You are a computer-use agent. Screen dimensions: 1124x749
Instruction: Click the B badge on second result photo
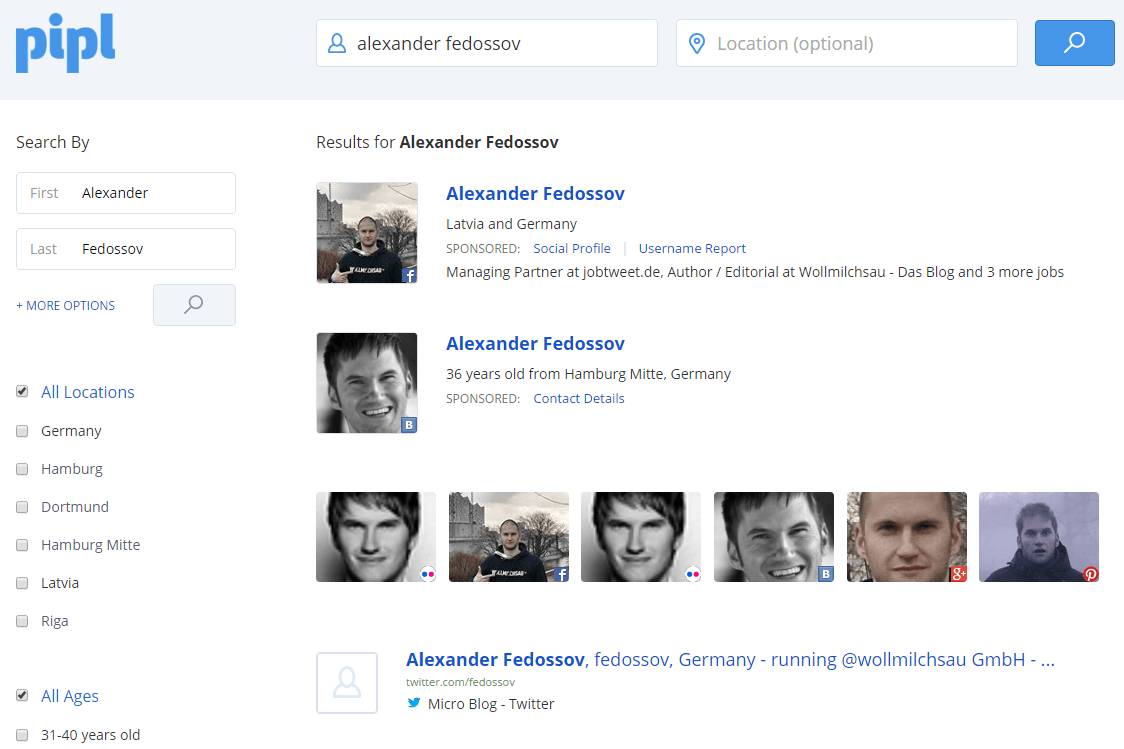(409, 424)
